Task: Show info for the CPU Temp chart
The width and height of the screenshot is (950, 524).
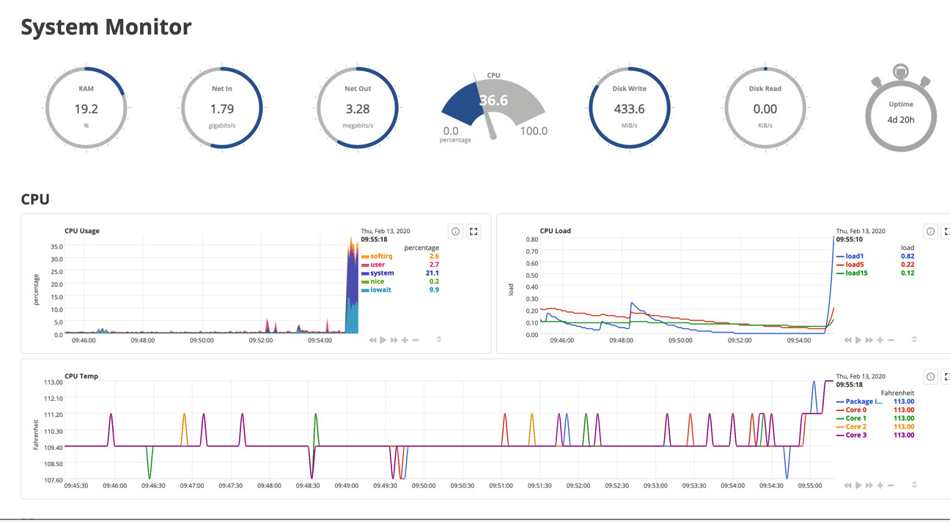Action: (x=930, y=377)
